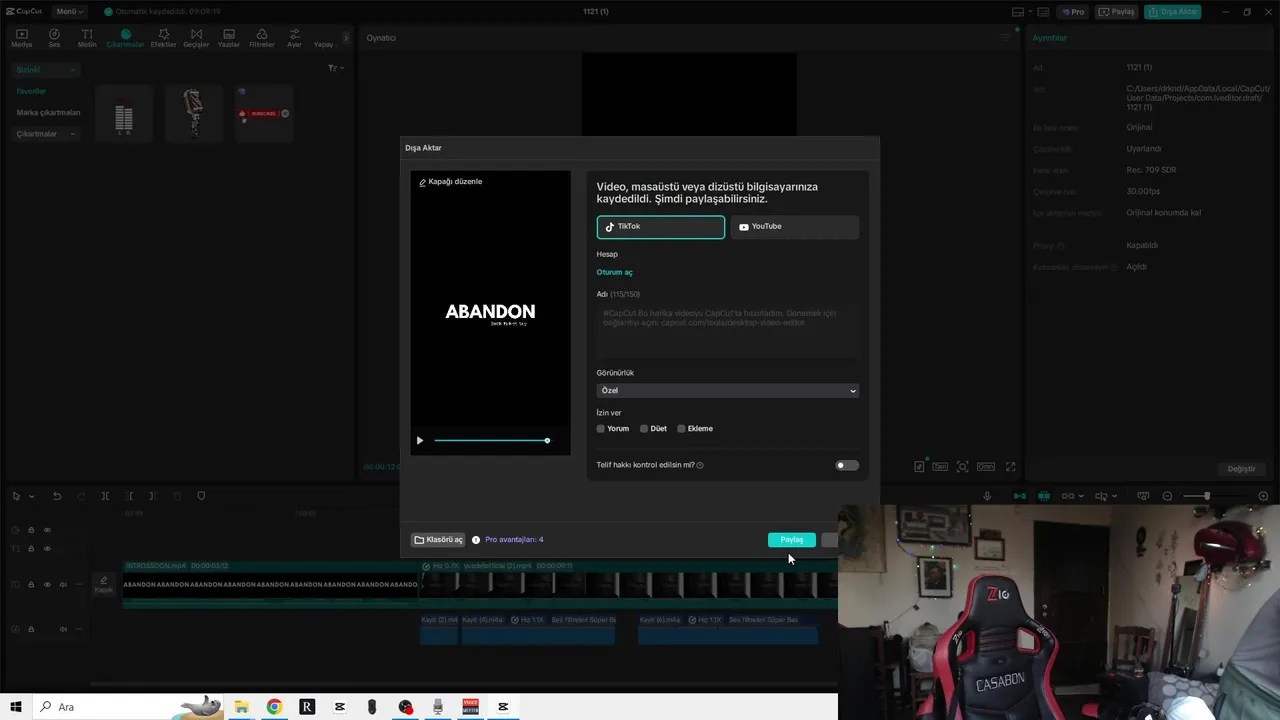Show more toolbar tabs with right arrow
This screenshot has width=1280, height=720.
(346, 38)
